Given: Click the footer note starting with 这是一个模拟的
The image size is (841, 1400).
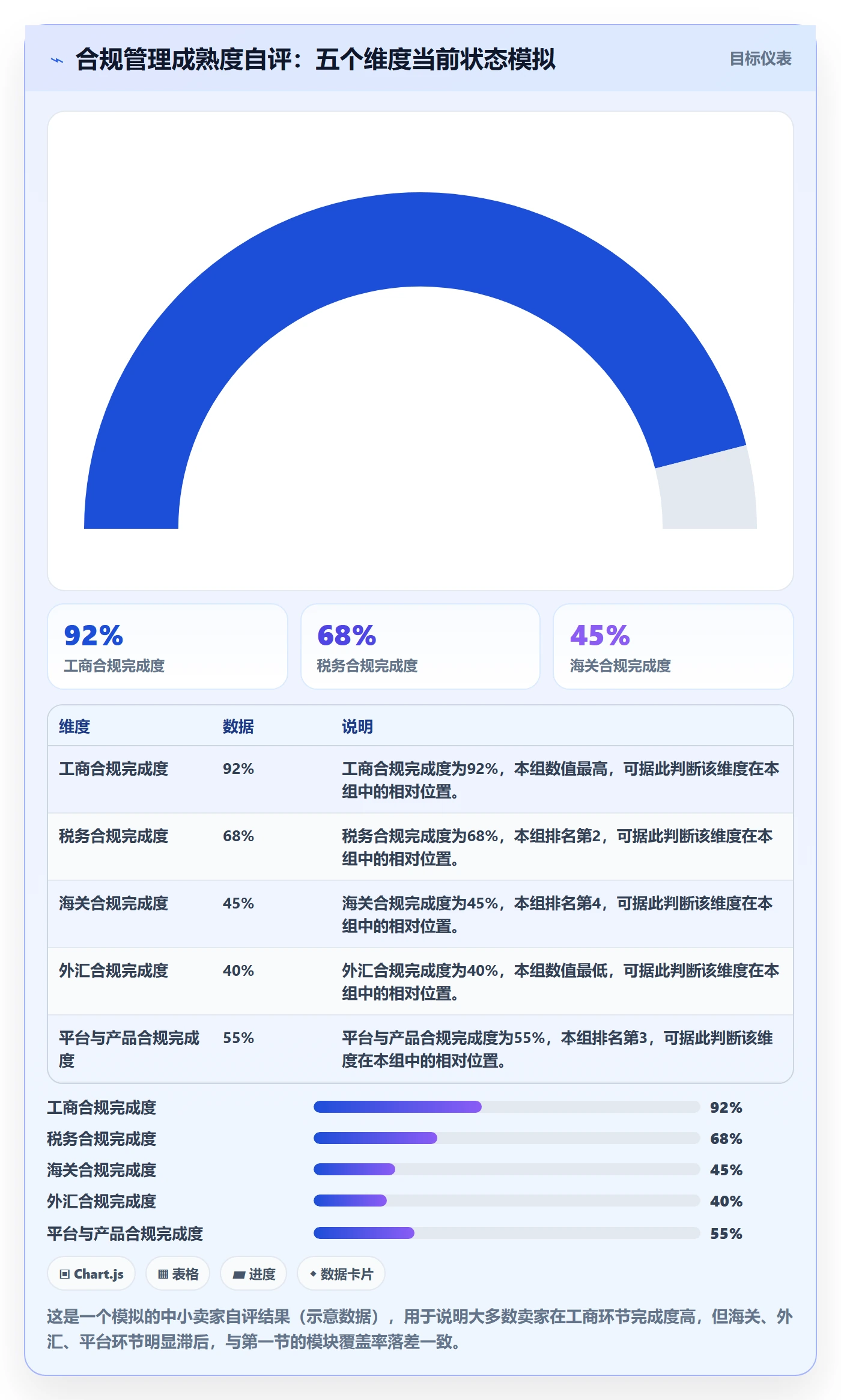Looking at the screenshot, I should click(x=420, y=1329).
